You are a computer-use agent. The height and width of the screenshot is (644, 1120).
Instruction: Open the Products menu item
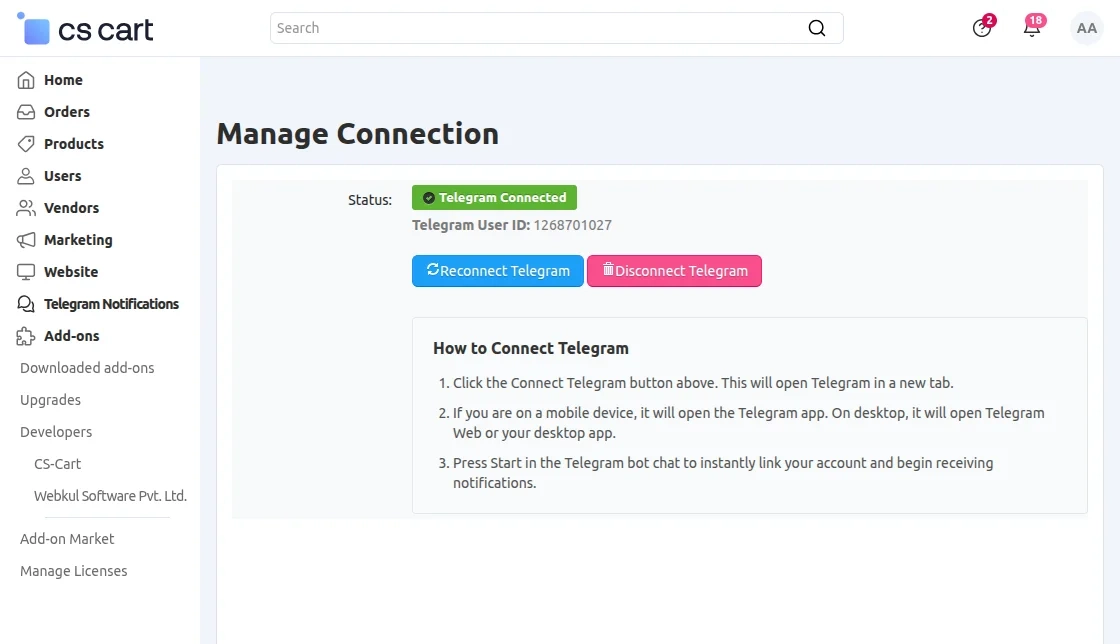74,144
